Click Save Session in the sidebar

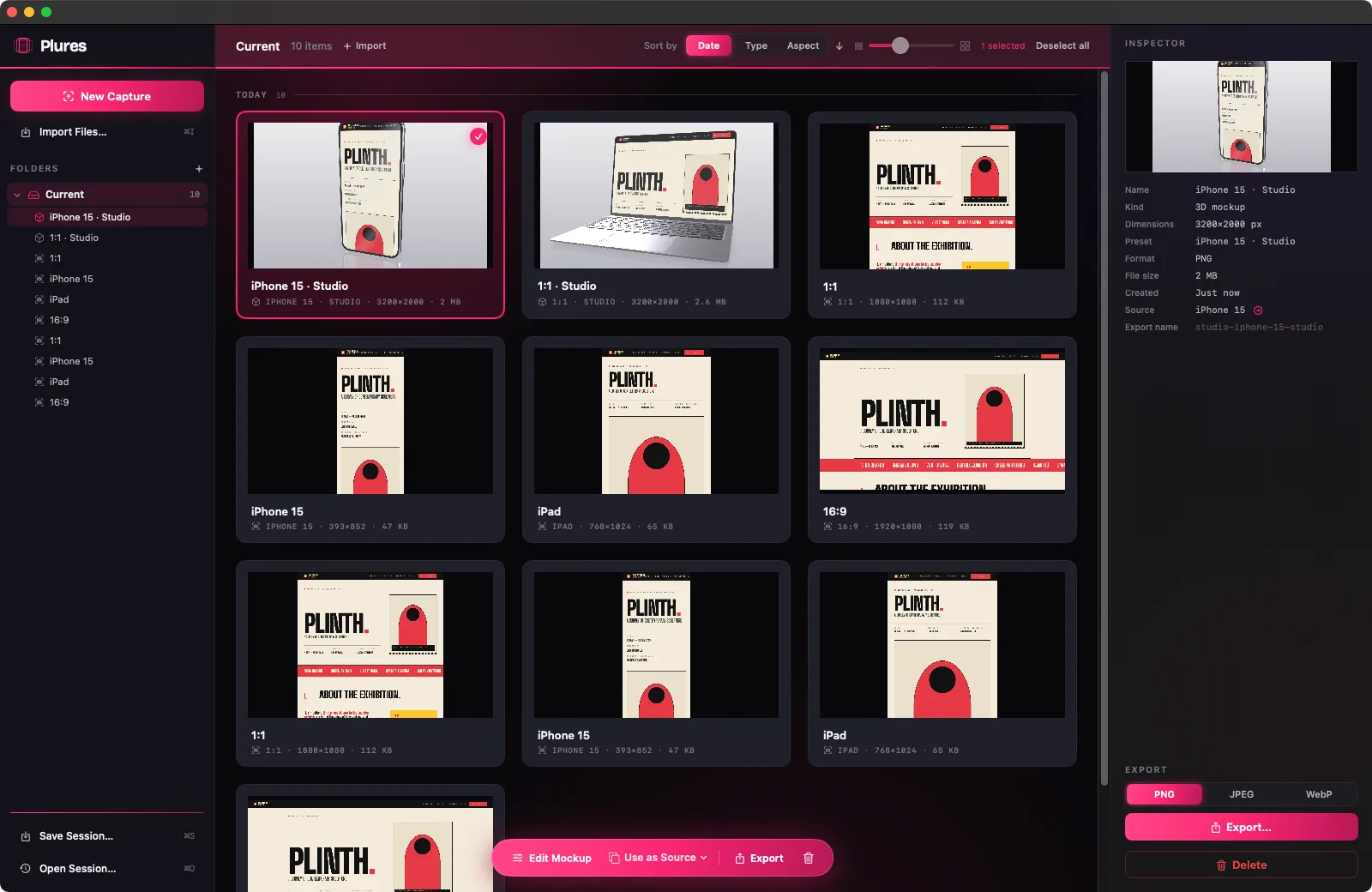point(107,836)
